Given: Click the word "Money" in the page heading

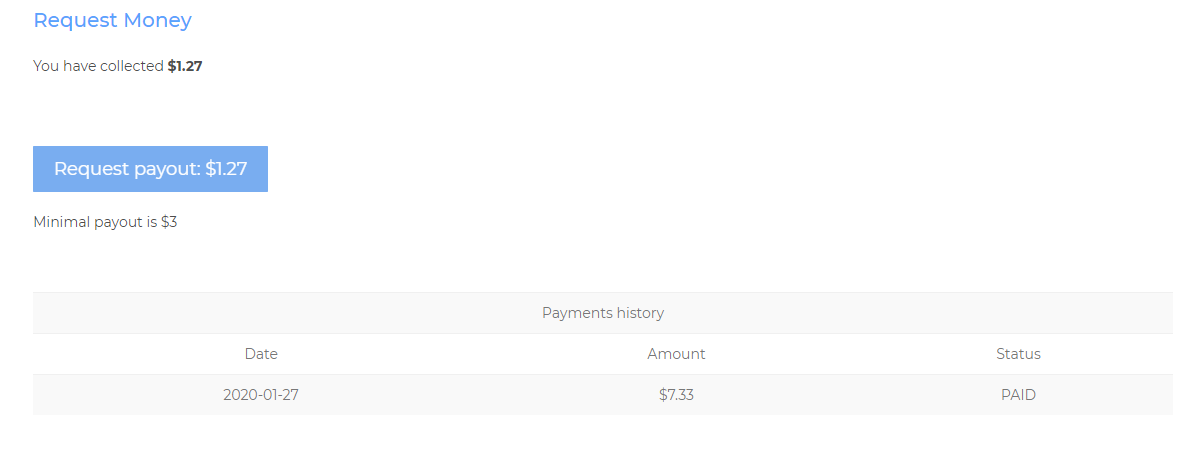Looking at the screenshot, I should [x=157, y=20].
